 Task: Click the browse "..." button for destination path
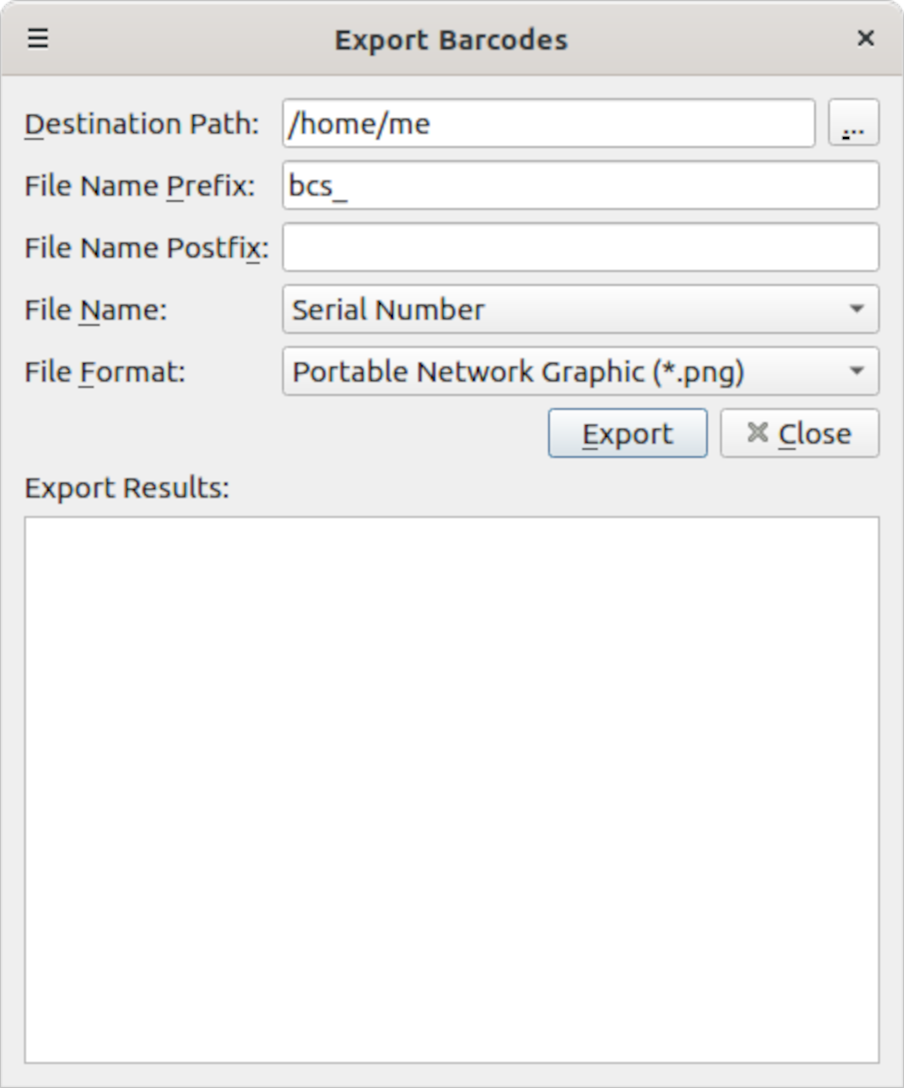tap(853, 124)
